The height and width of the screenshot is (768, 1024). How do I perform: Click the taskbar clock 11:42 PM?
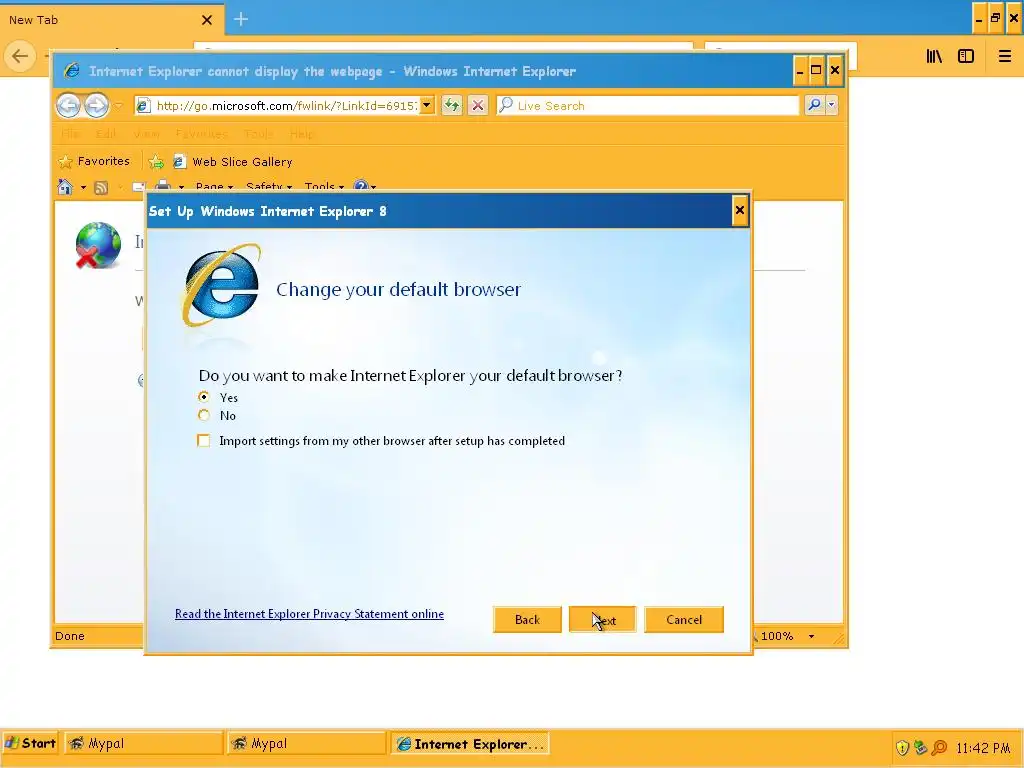(983, 748)
